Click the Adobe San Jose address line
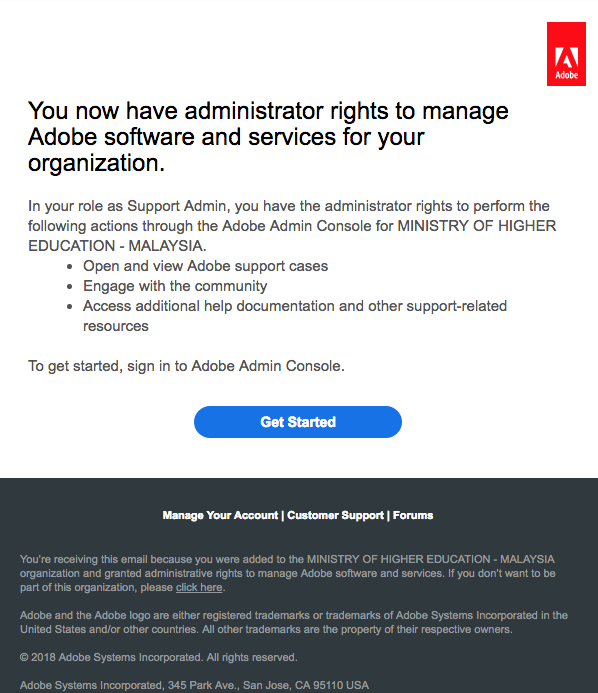The height and width of the screenshot is (693, 598). pos(194,685)
